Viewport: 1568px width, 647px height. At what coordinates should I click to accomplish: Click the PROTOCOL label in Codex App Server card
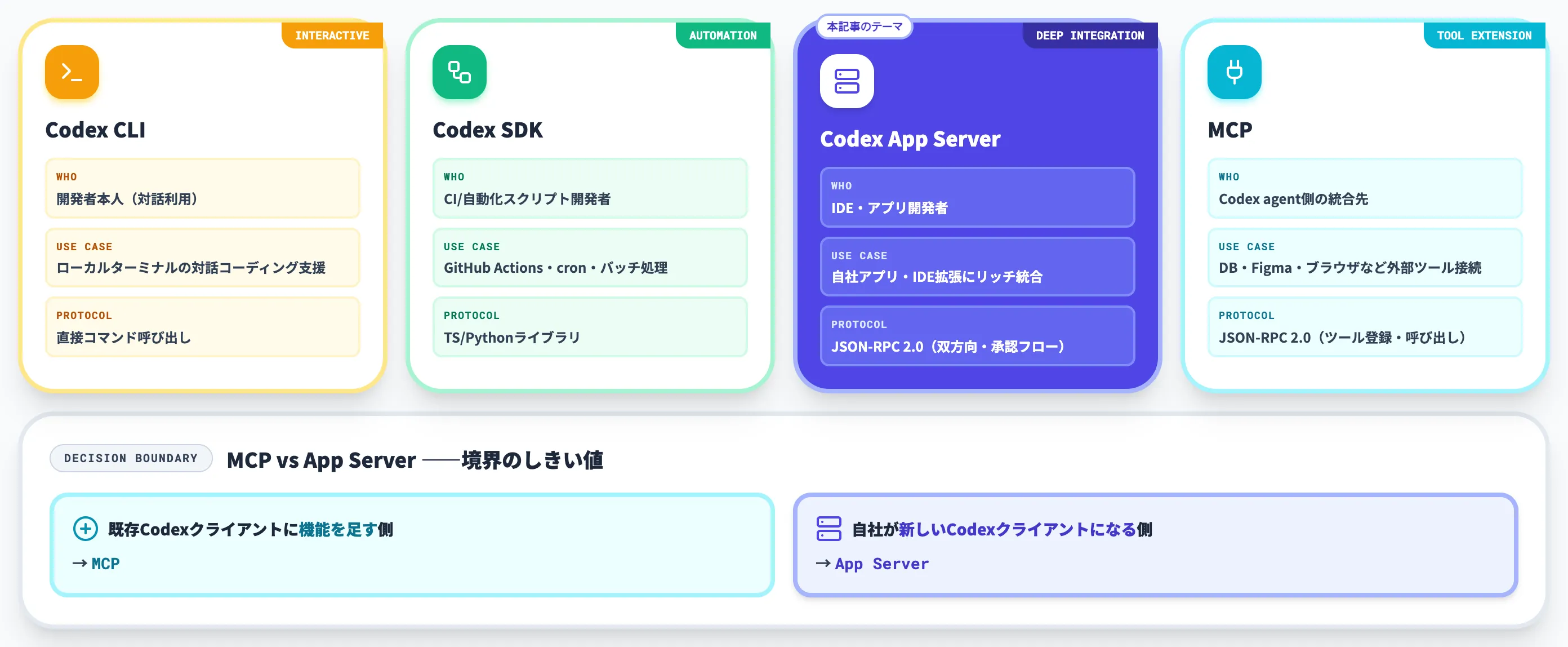(x=859, y=325)
